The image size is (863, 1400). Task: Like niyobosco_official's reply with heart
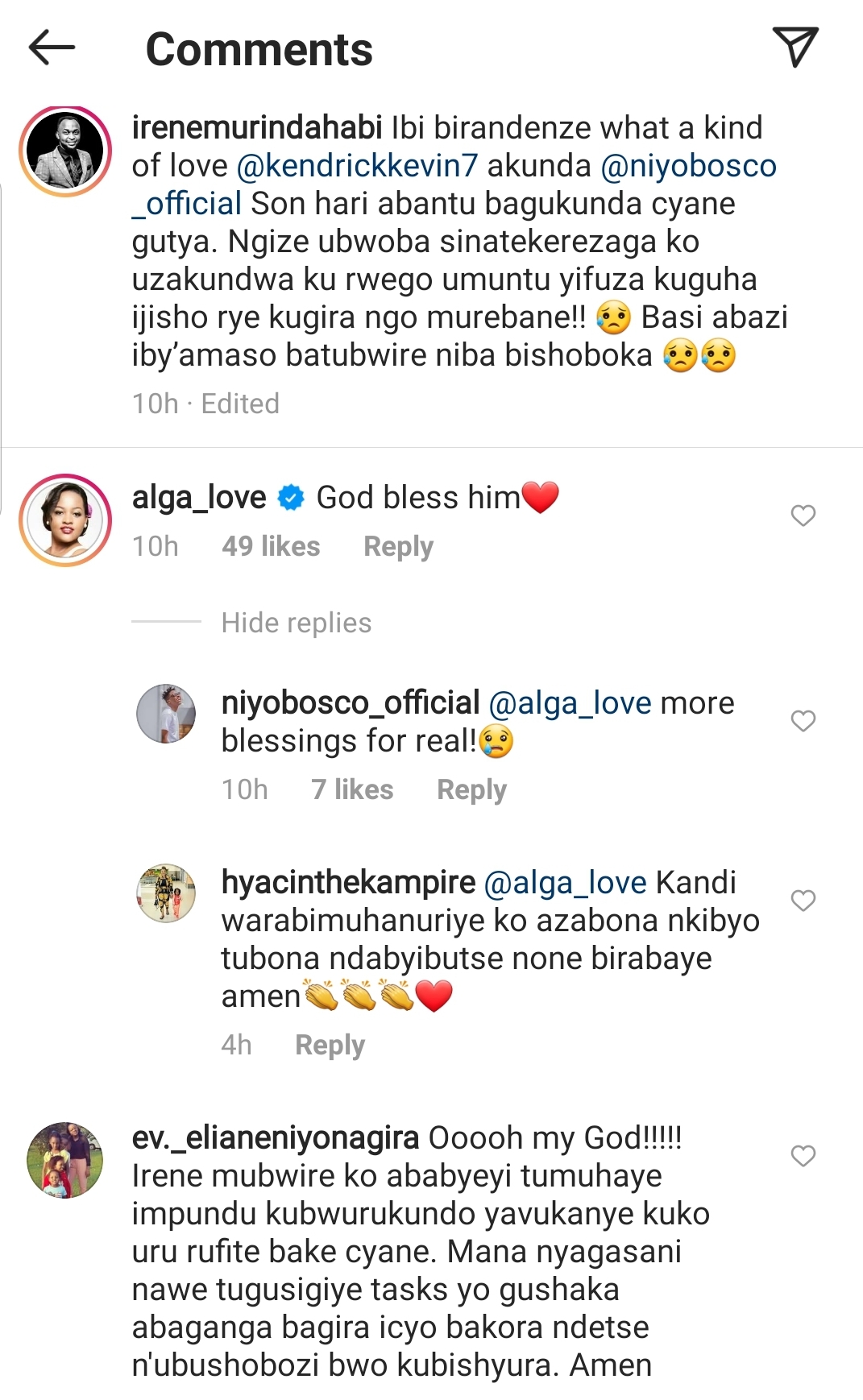coord(803,721)
